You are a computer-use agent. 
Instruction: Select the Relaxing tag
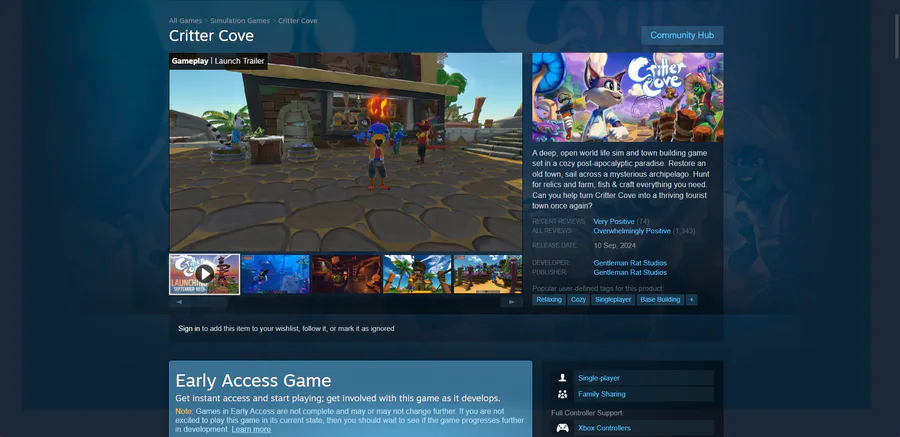[x=549, y=300]
